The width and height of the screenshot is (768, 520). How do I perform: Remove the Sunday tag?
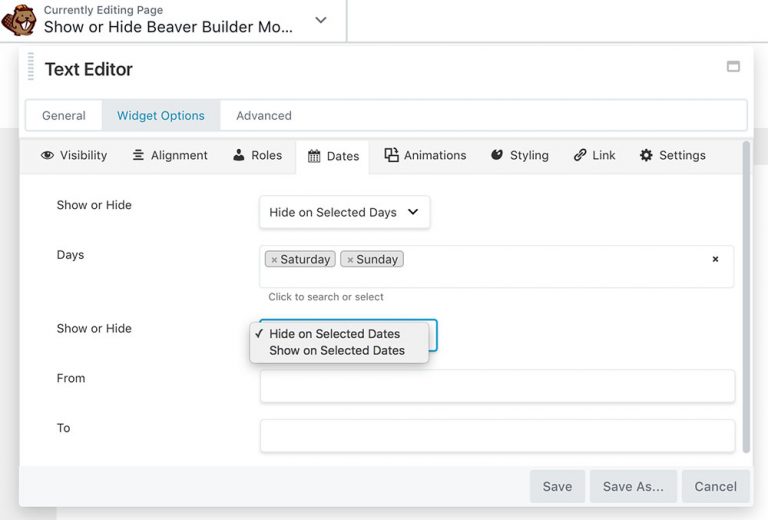(350, 260)
